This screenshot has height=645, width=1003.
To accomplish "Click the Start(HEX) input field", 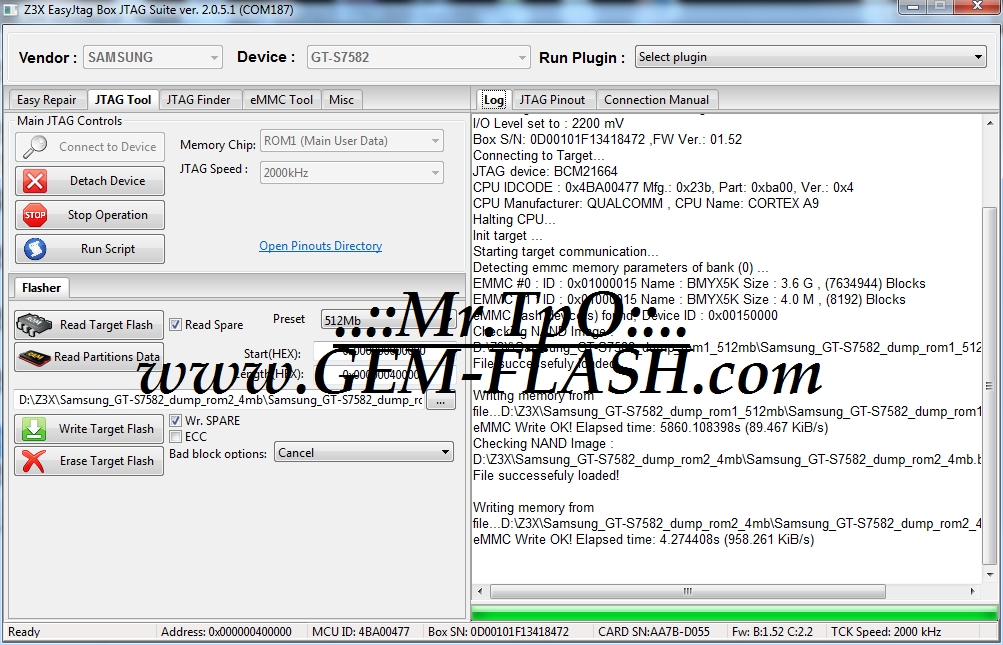I will tap(384, 353).
